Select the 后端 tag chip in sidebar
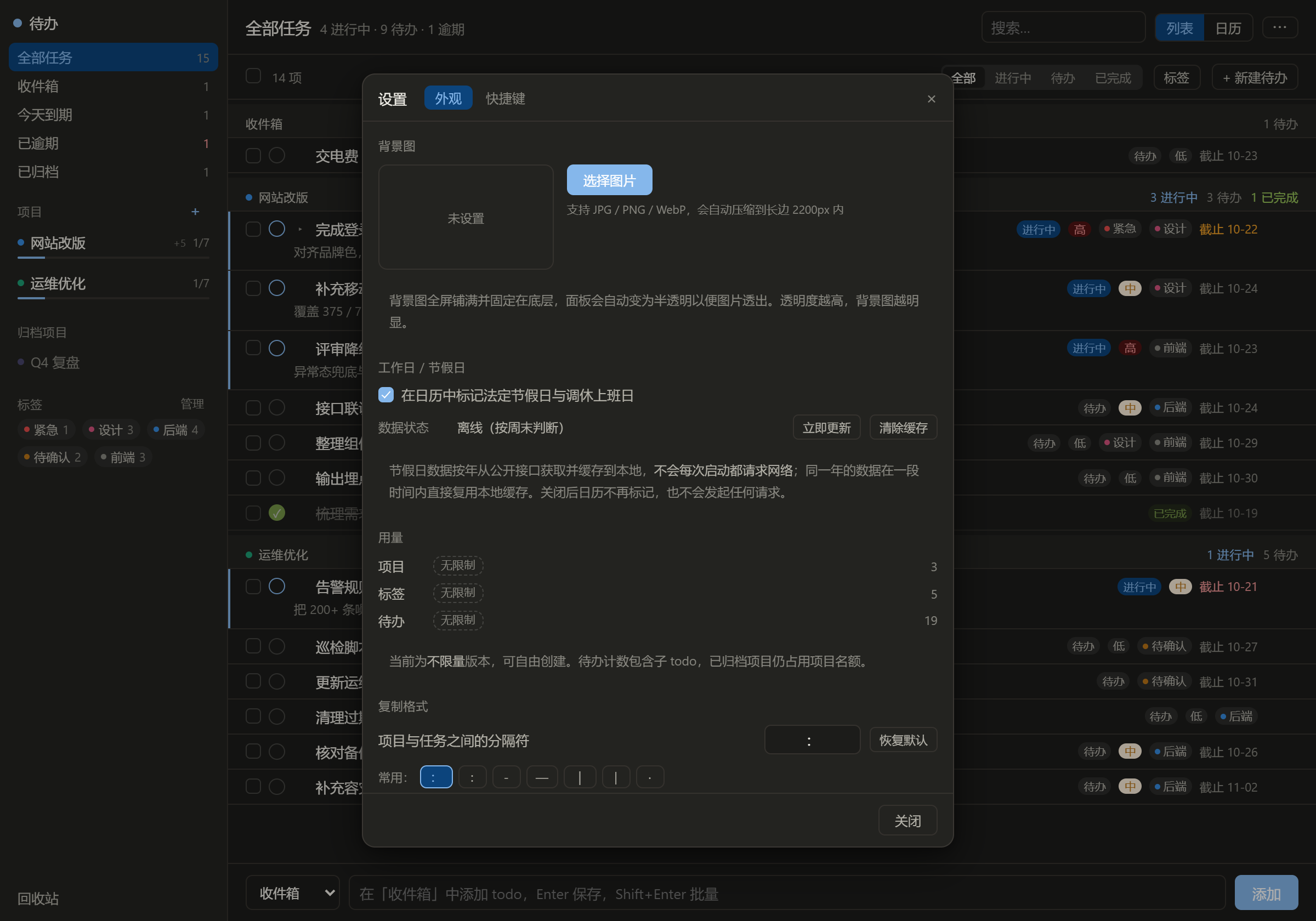This screenshot has width=1316, height=921. coord(175,429)
